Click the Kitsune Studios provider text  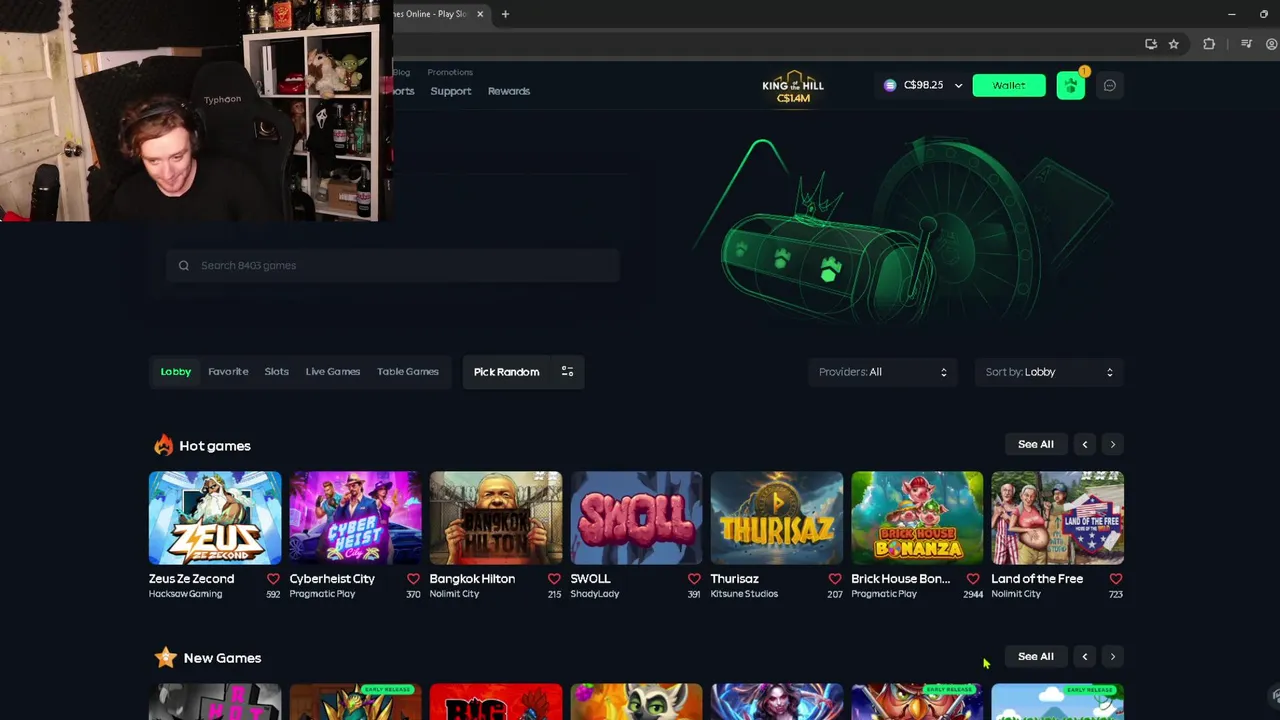click(x=745, y=594)
